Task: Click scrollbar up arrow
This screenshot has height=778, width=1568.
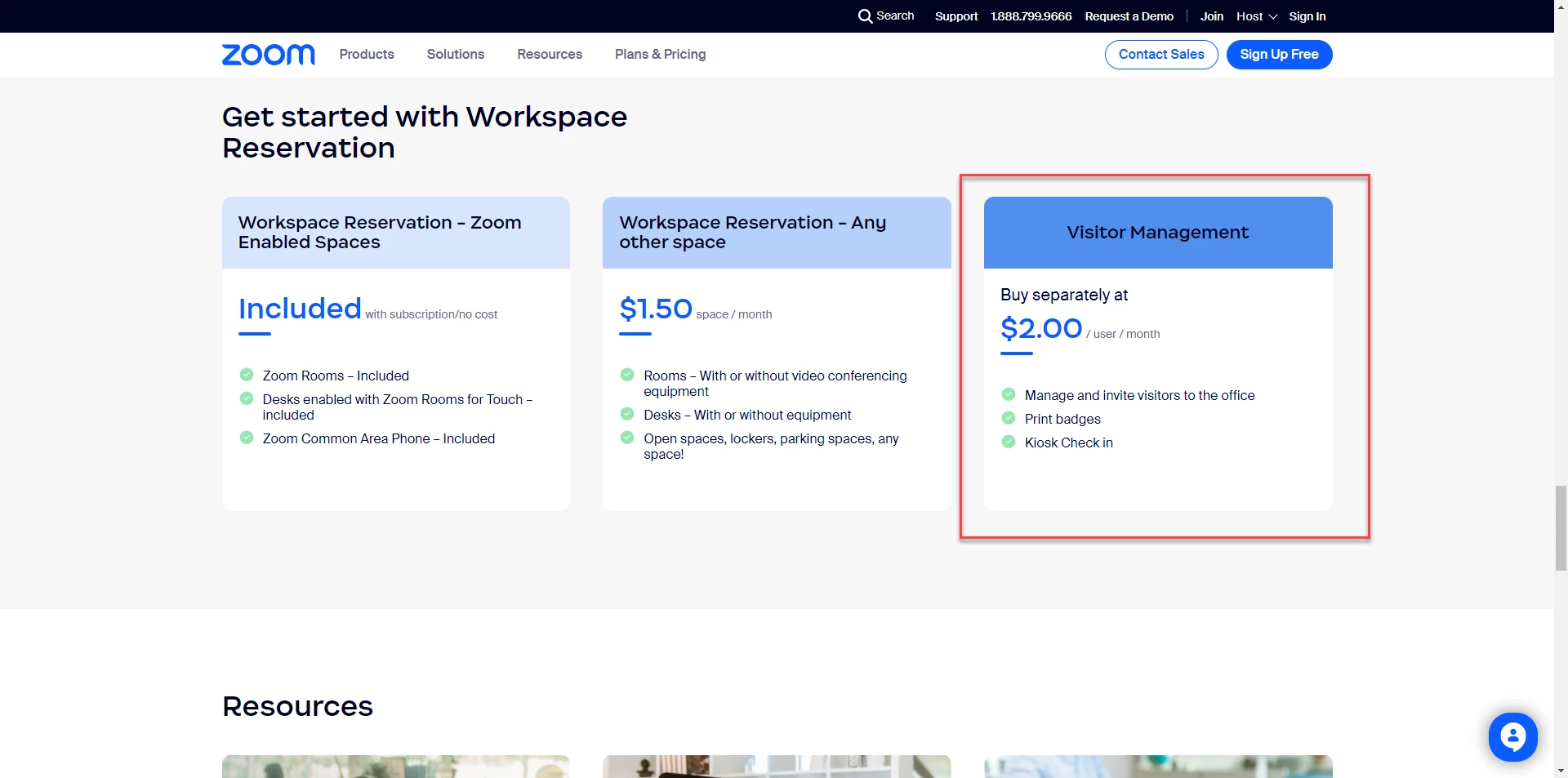Action: [x=1561, y=7]
